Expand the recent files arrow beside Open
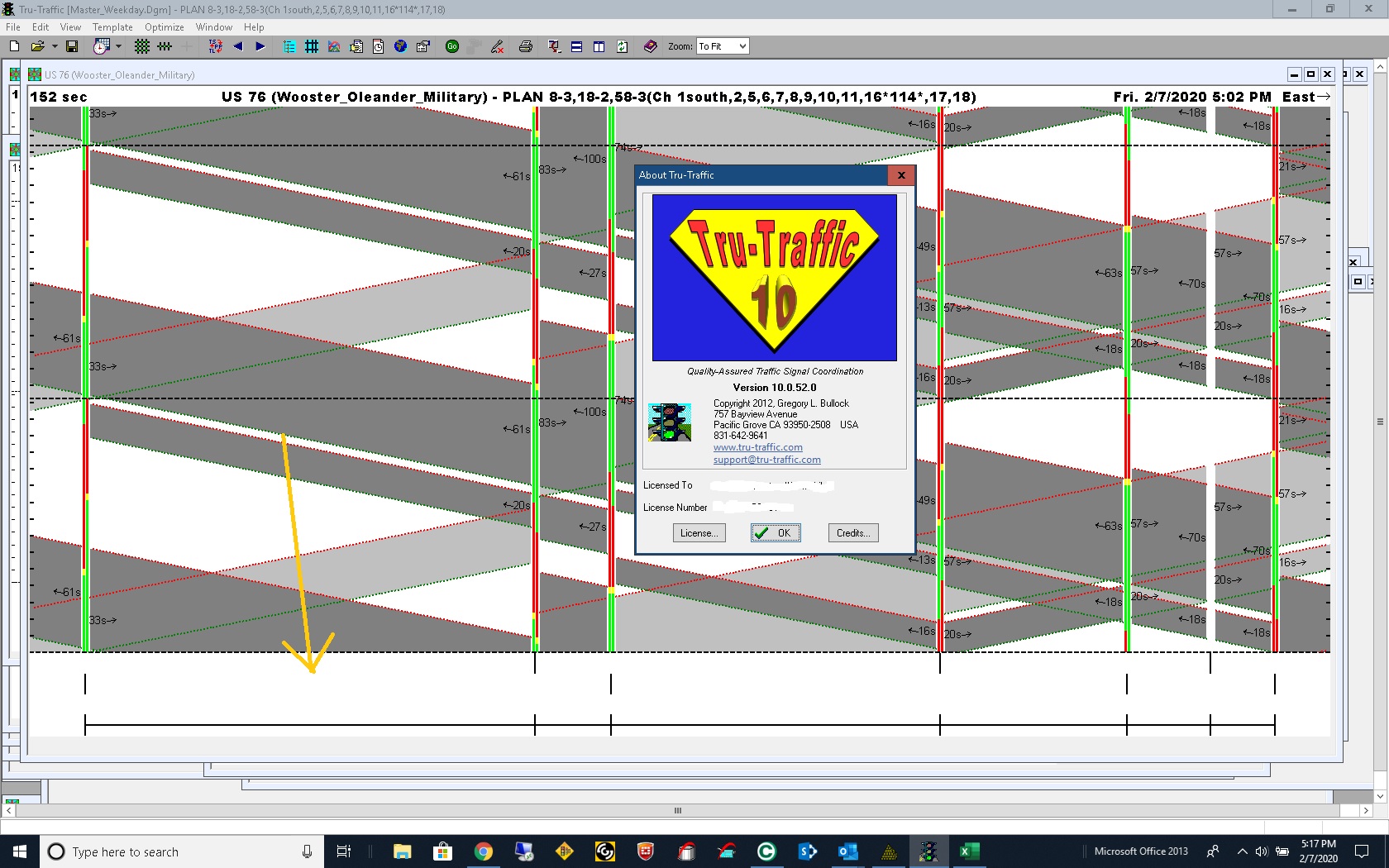Image resolution: width=1389 pixels, height=868 pixels. 55,46
